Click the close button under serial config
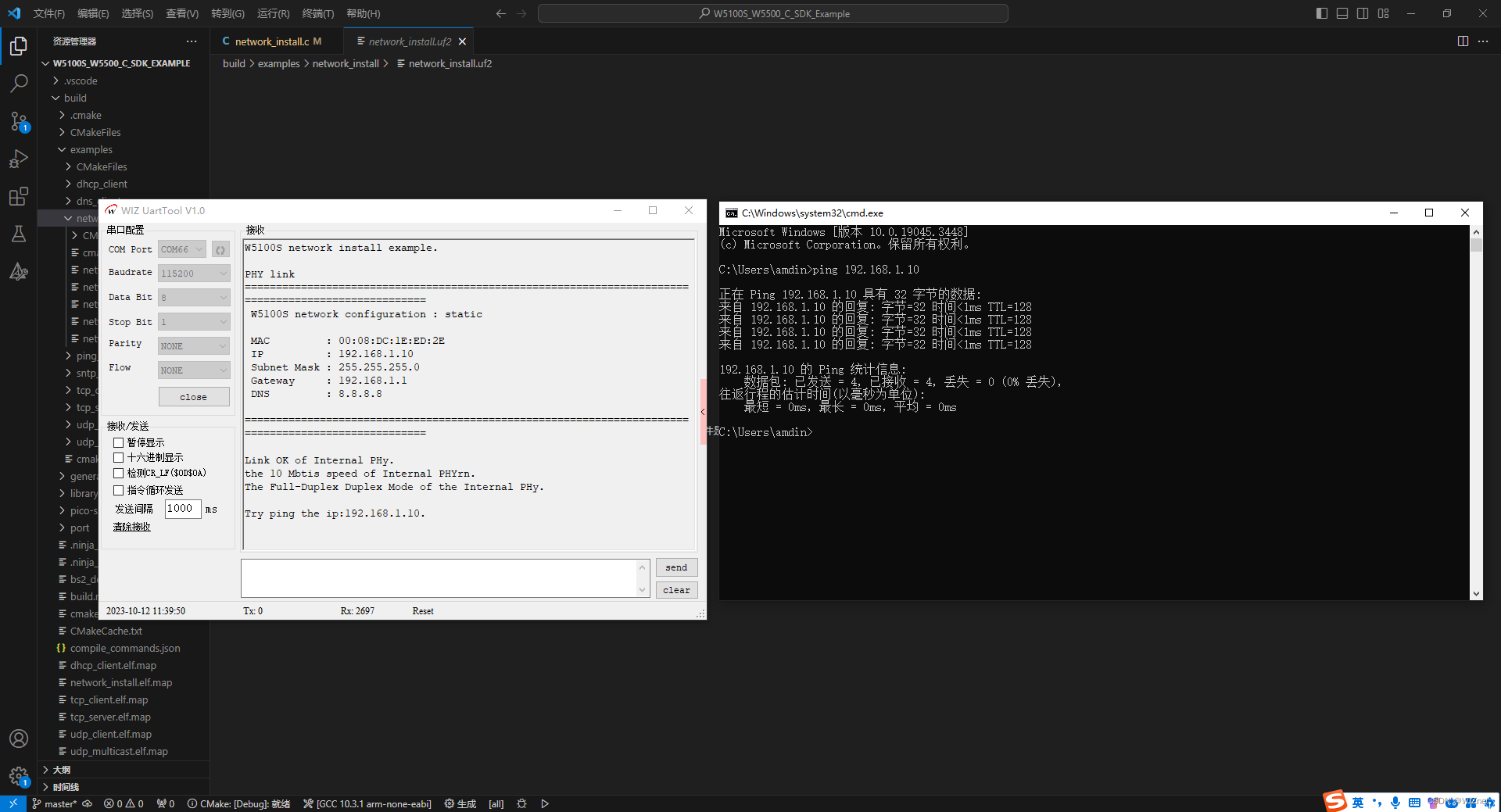 [193, 396]
